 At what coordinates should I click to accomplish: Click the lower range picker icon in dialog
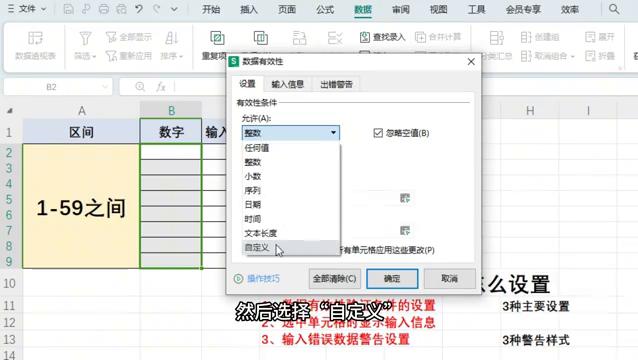[405, 231]
